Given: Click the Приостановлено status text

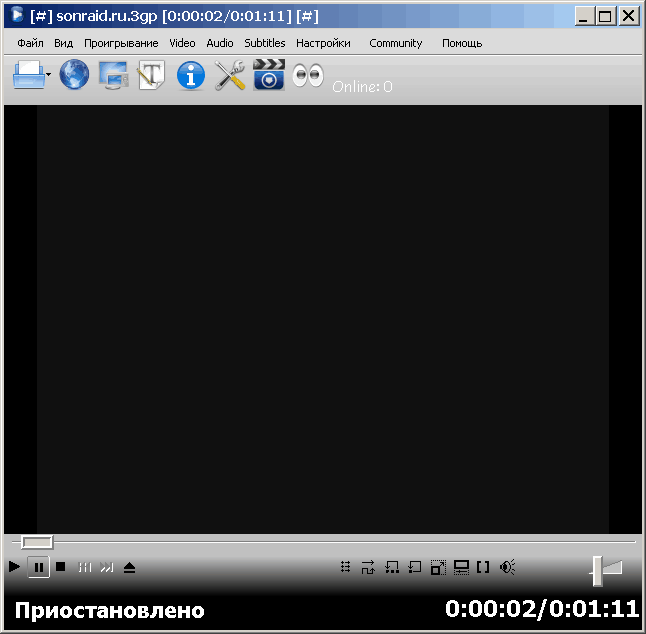Looking at the screenshot, I should coord(110,611).
